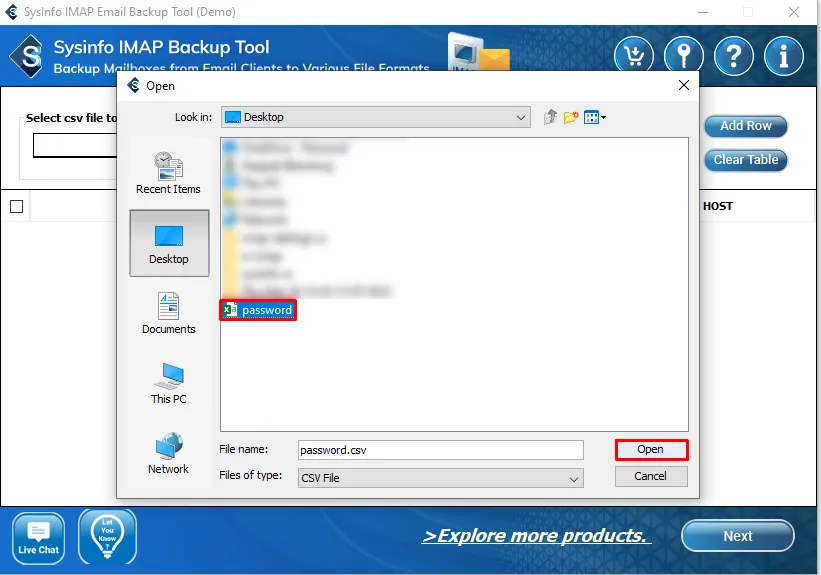The image size is (821, 575).
Task: Click Open button in dialog
Action: coord(651,449)
